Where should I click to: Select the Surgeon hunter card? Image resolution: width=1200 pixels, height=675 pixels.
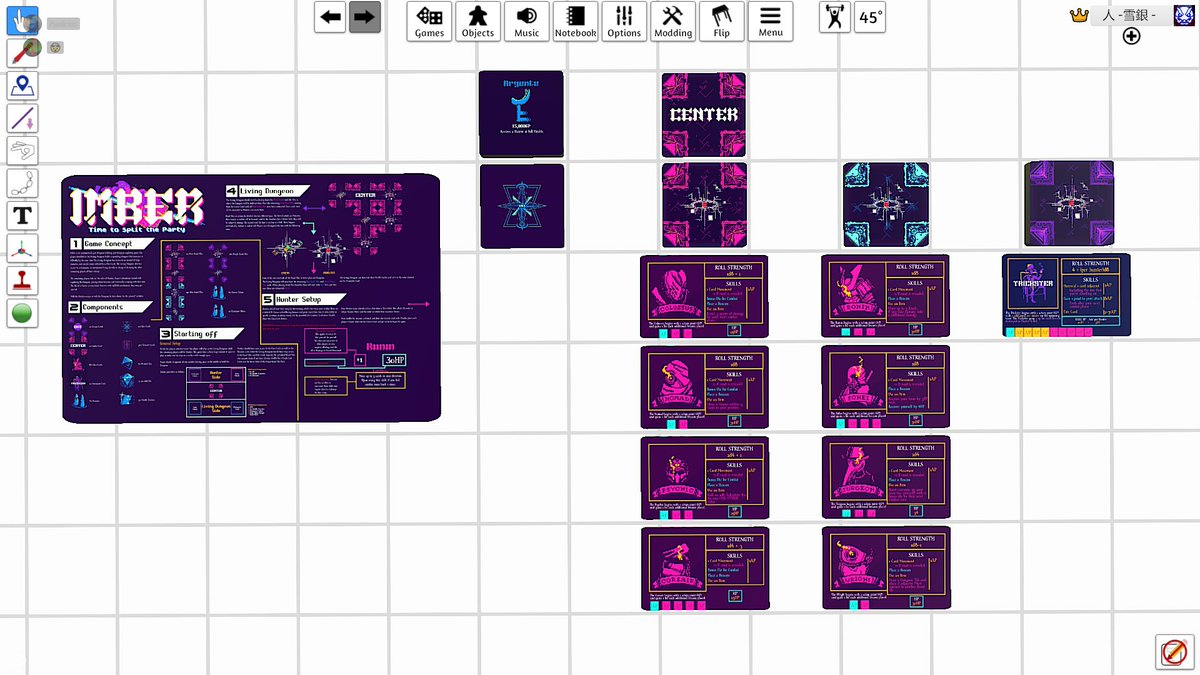coord(886,478)
